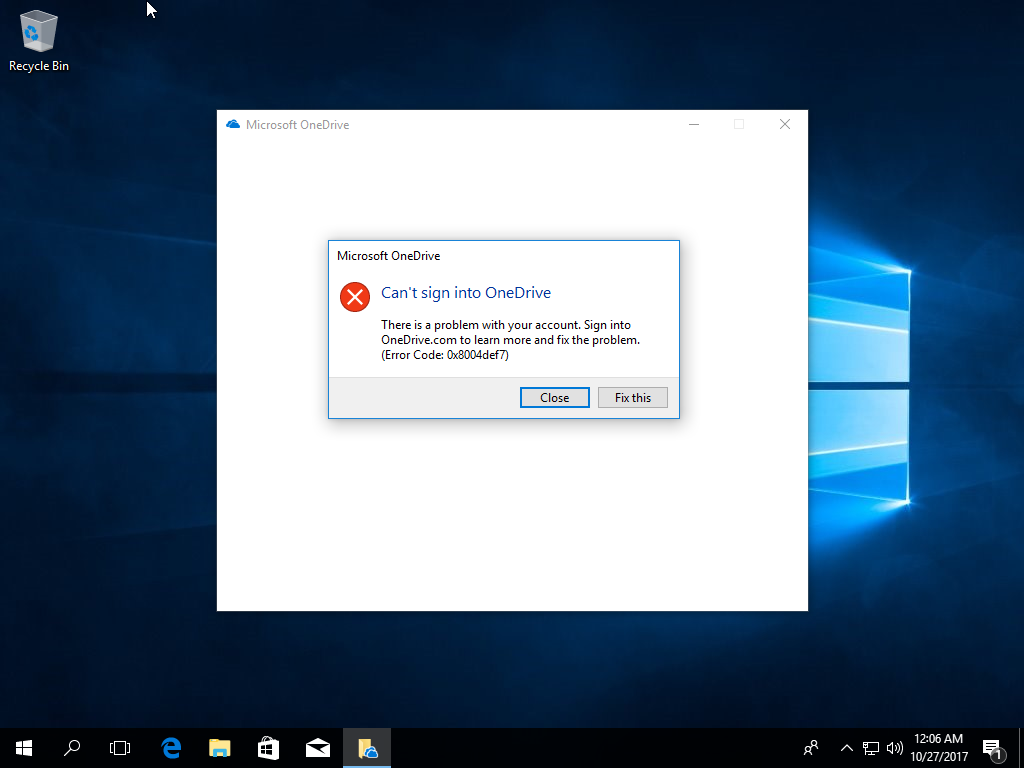The width and height of the screenshot is (1024, 768).
Task: Minimize the Microsoft OneDrive window
Action: click(694, 124)
